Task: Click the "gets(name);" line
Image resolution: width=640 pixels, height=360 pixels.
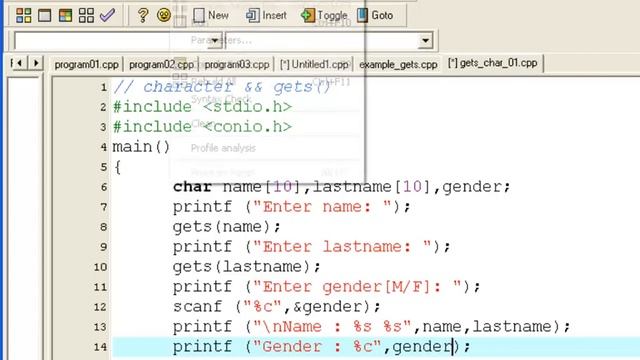Action: (227, 227)
